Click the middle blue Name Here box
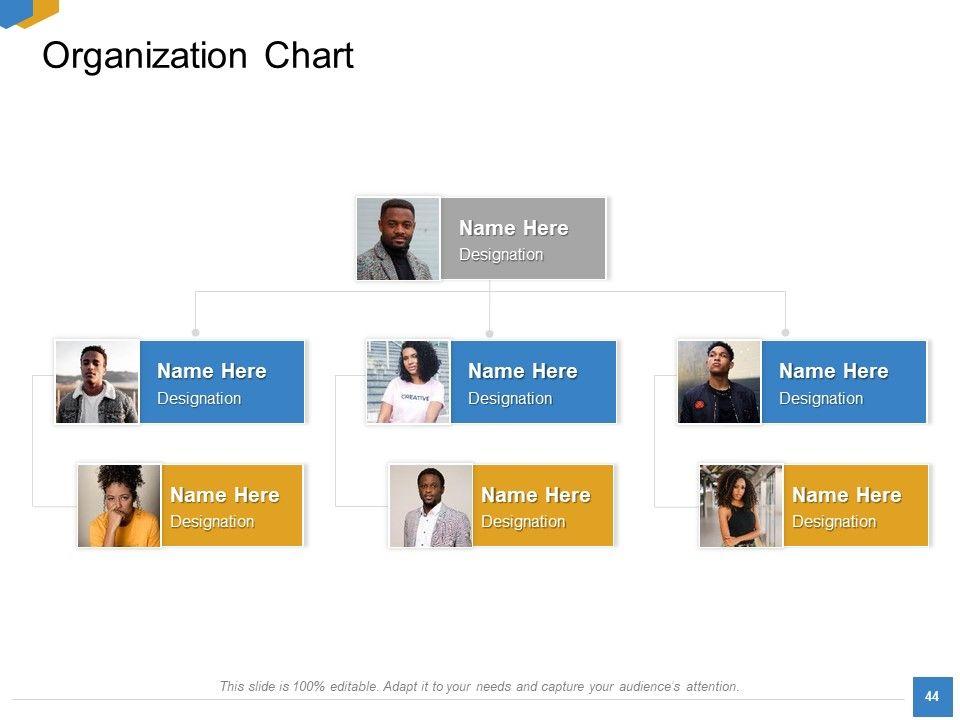Image resolution: width=960 pixels, height=720 pixels. point(532,381)
